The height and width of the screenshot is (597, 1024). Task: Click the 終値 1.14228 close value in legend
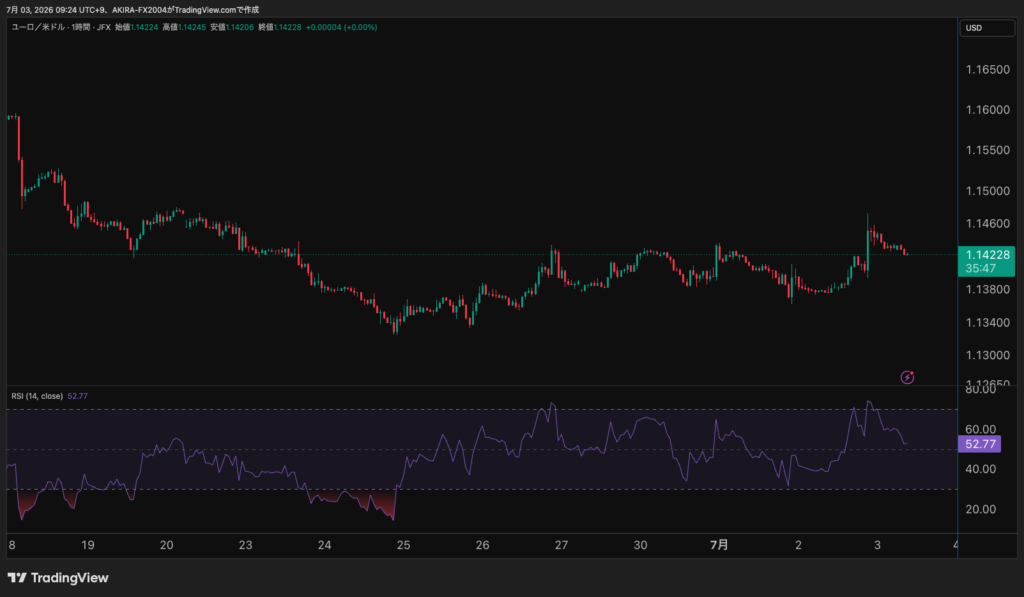[x=280, y=27]
